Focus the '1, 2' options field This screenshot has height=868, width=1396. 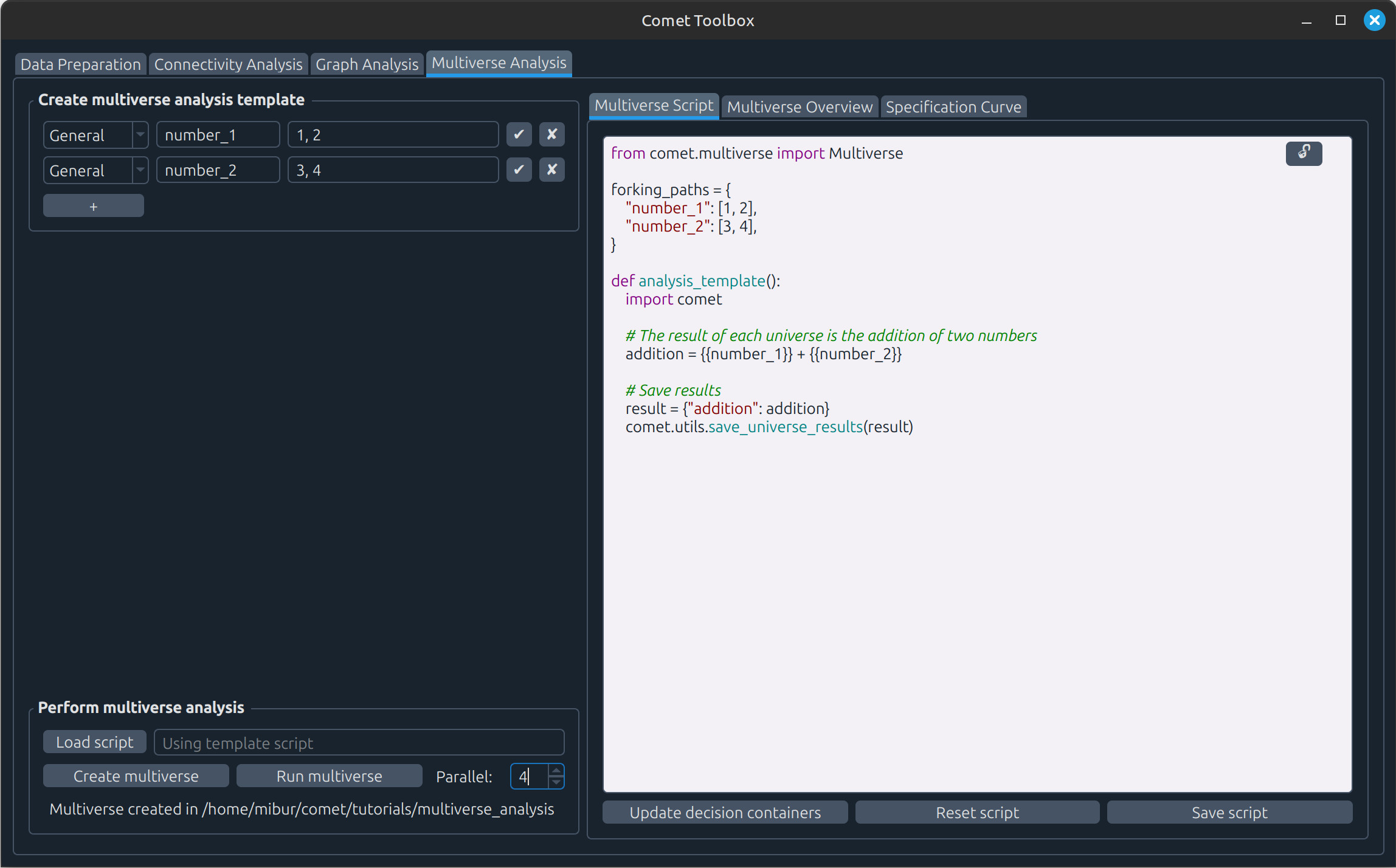coord(393,135)
